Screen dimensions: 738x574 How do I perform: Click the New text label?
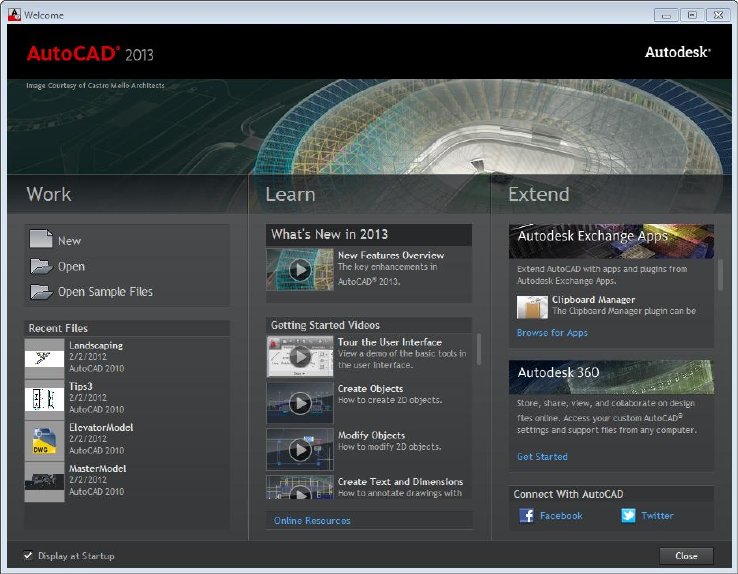click(69, 241)
